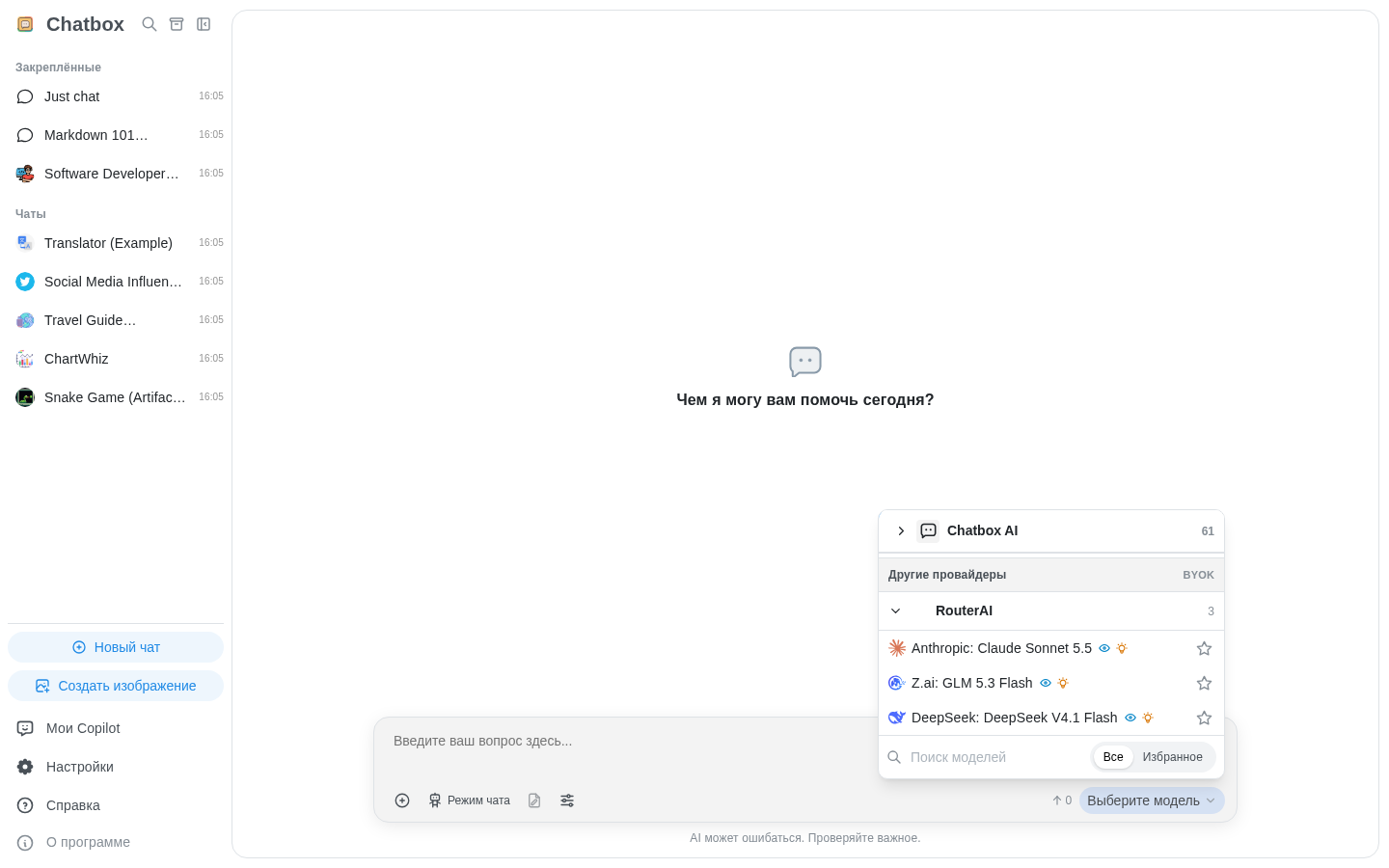Select DeepSeek: DeepSeek V4.1 Flash model
1389x868 pixels.
[x=1051, y=718]
